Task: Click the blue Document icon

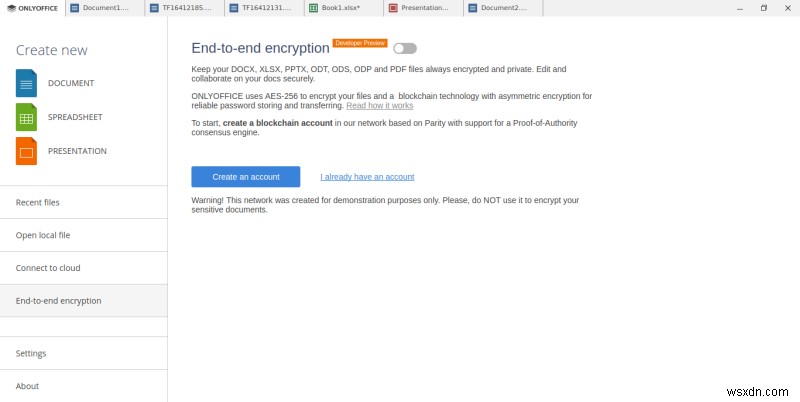Action: pyautogui.click(x=26, y=83)
